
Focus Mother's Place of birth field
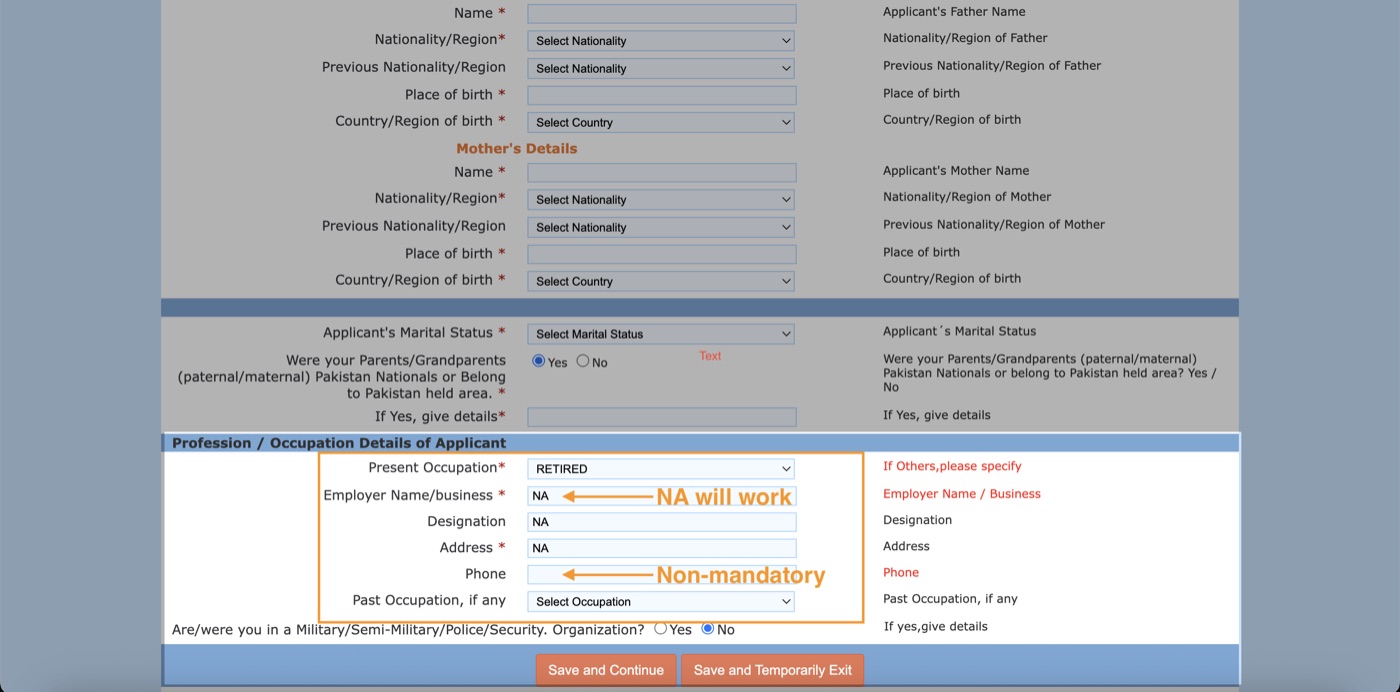pyautogui.click(x=662, y=254)
